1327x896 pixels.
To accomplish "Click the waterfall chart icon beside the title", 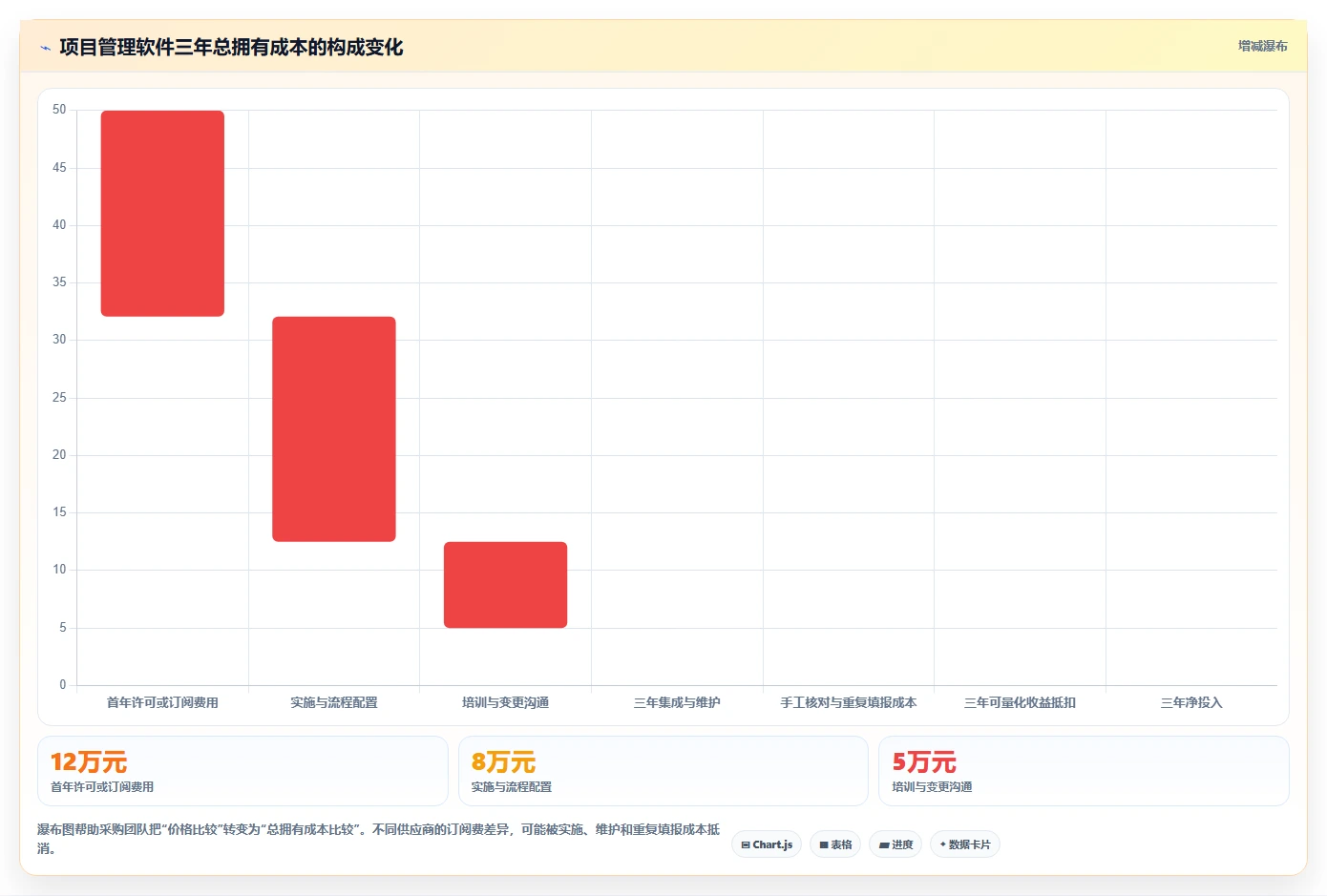I will pyautogui.click(x=45, y=48).
